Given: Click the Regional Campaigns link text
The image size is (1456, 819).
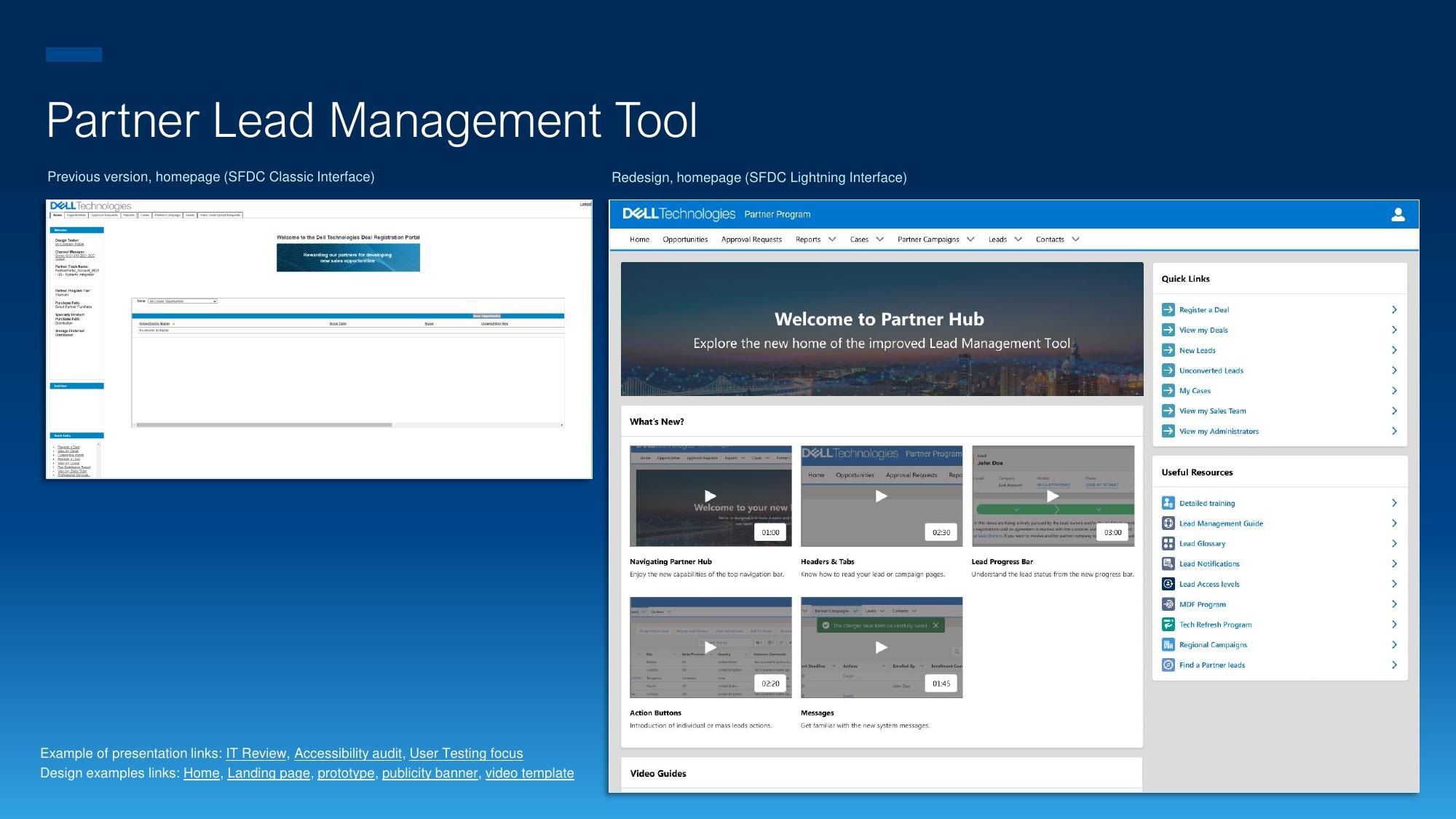Looking at the screenshot, I should click(x=1213, y=645).
